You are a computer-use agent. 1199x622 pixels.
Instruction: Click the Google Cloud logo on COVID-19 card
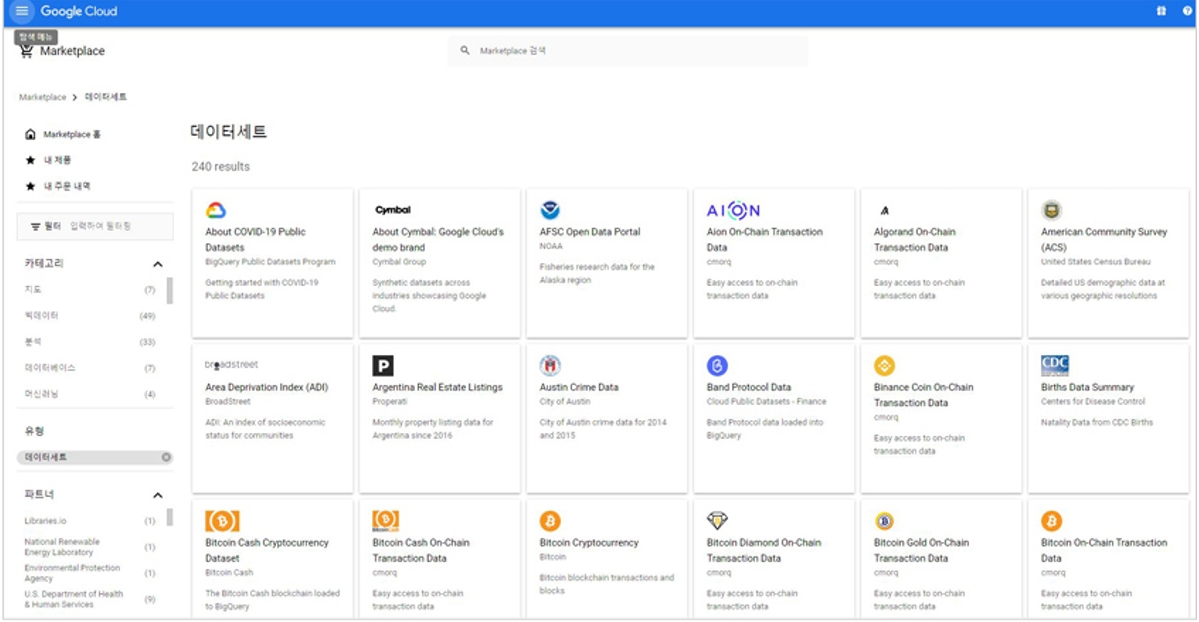tap(218, 209)
